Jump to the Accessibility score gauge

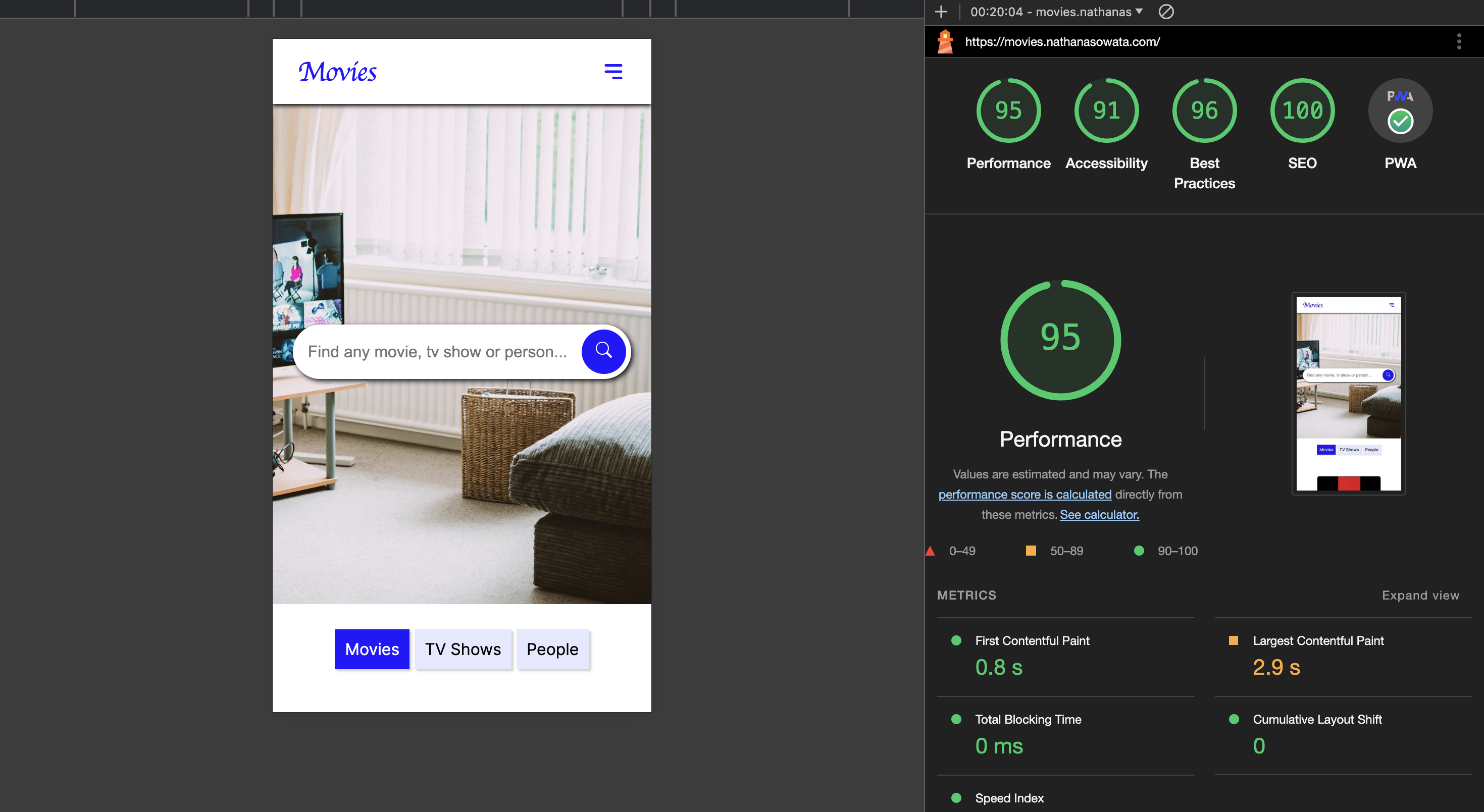pos(1106,111)
